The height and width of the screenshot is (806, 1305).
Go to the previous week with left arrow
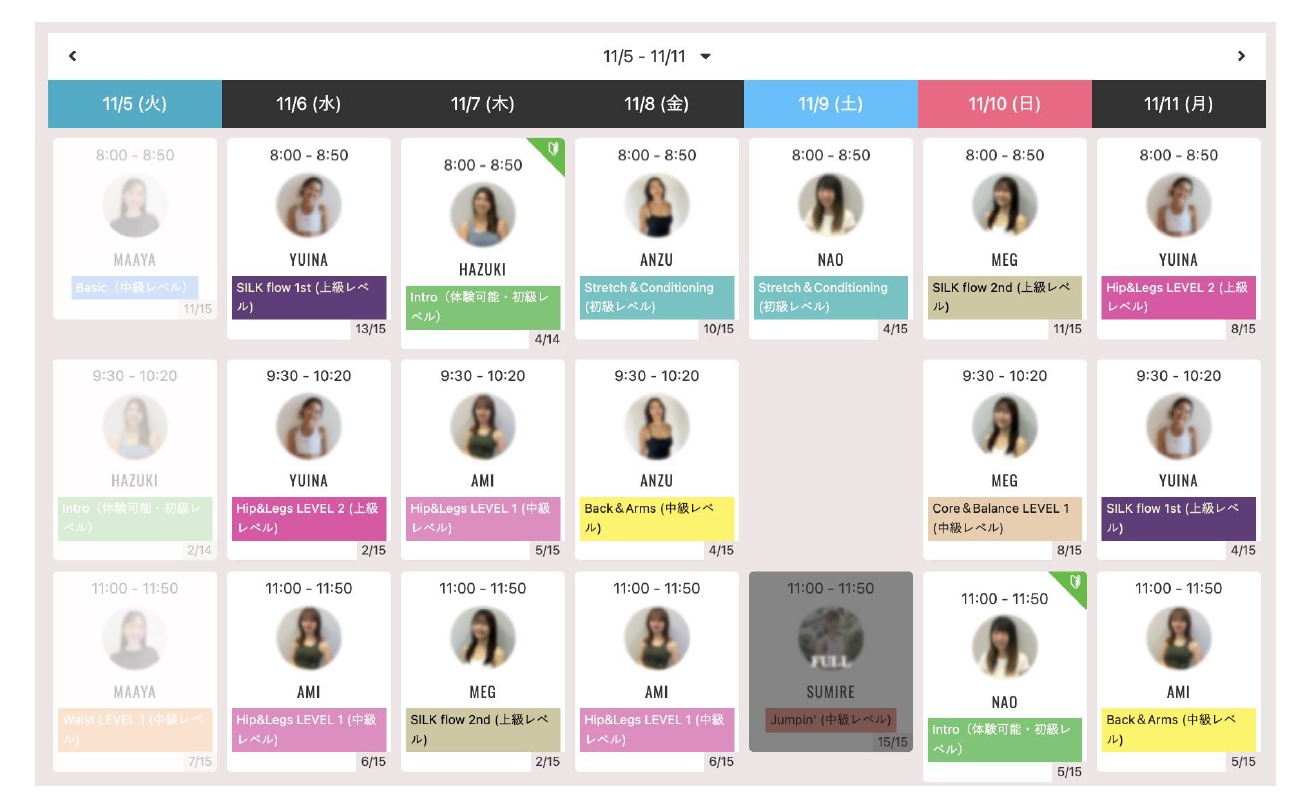(x=73, y=56)
